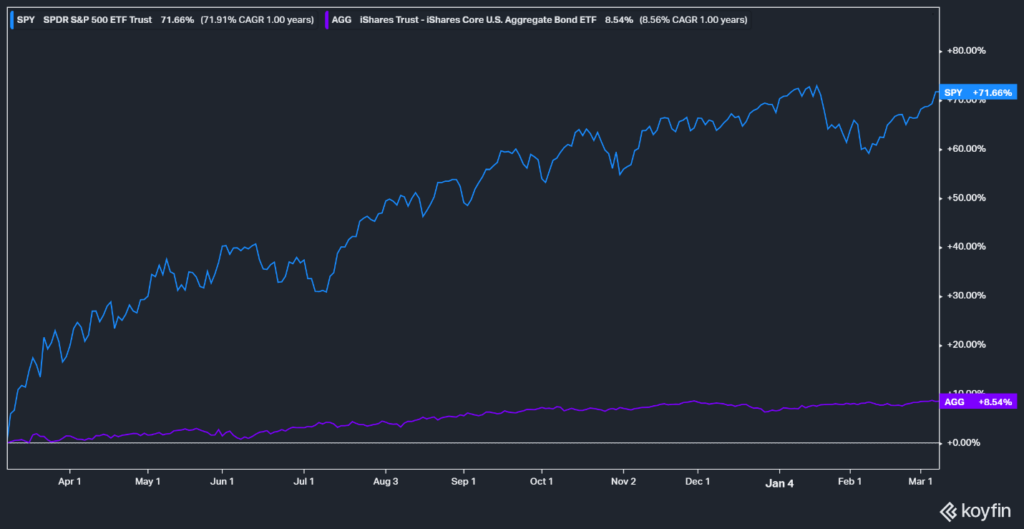Click the Apr 1 date label

pyautogui.click(x=69, y=481)
